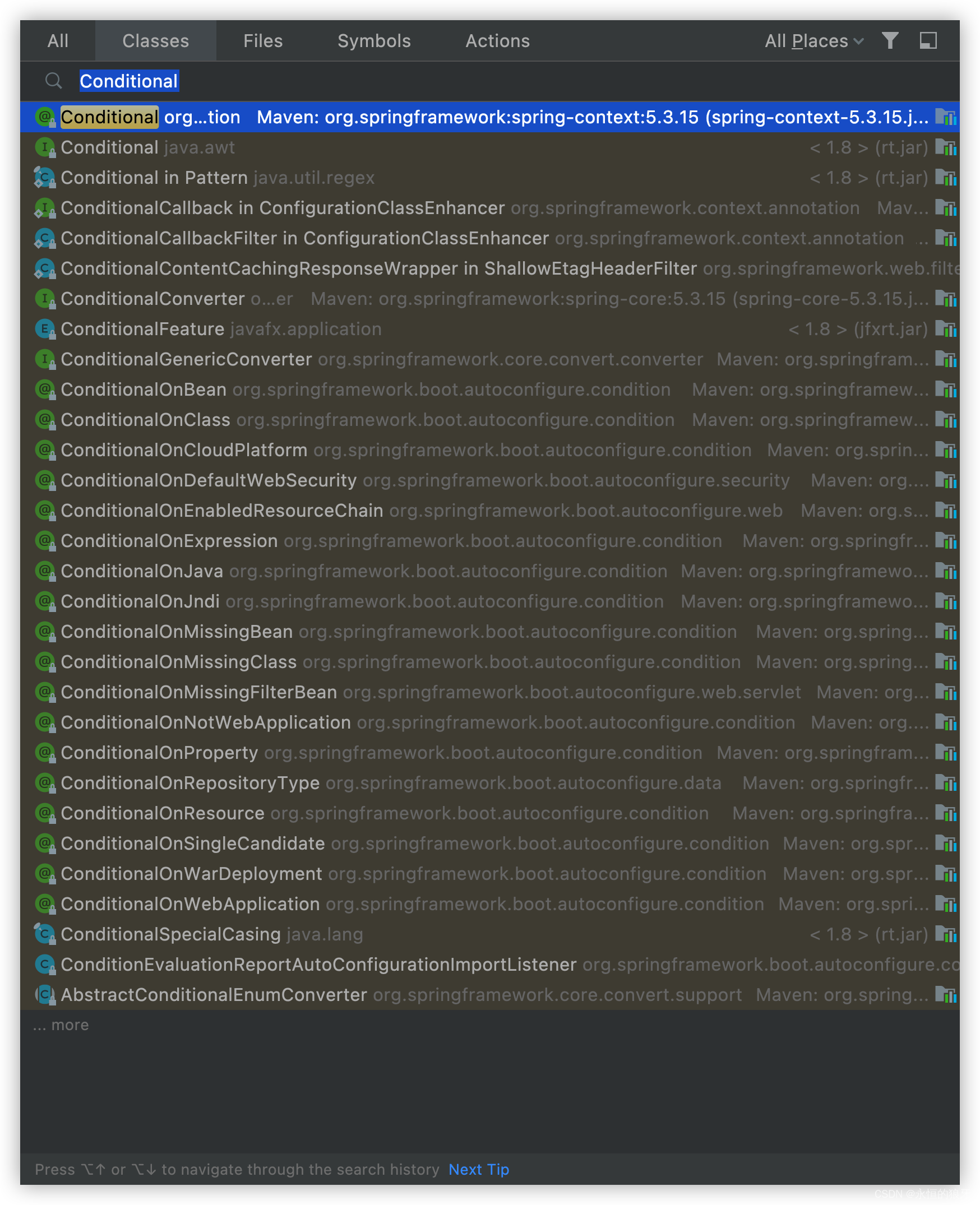Screen dimensions: 980x1205
Task: Click class icon of ConditionalSpecialCasing row
Action: pyautogui.click(x=45, y=934)
